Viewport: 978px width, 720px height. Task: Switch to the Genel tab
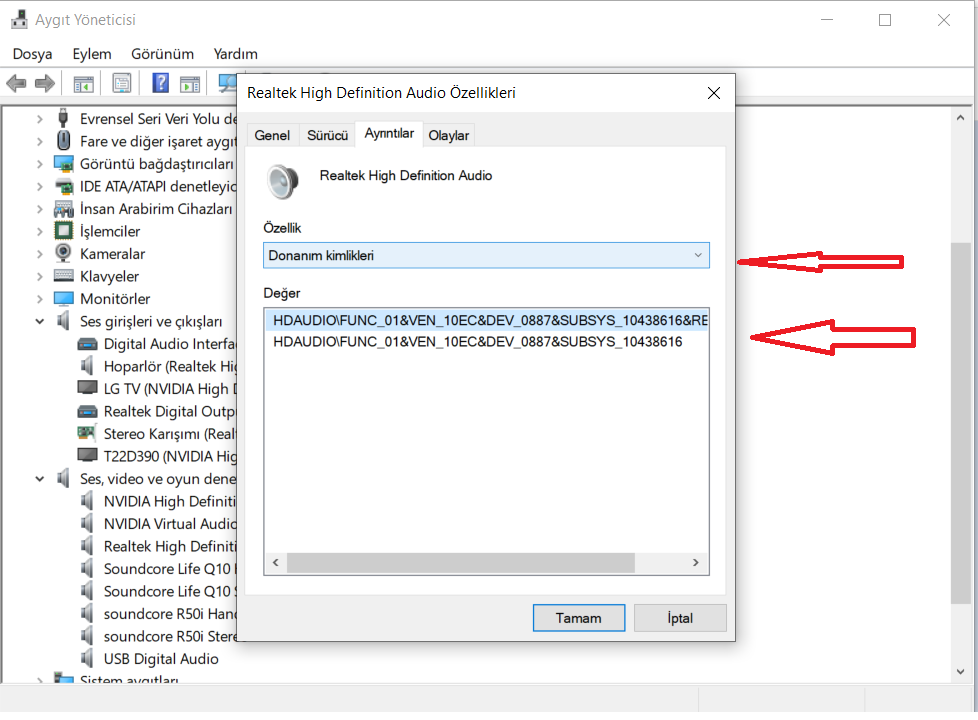tap(272, 135)
